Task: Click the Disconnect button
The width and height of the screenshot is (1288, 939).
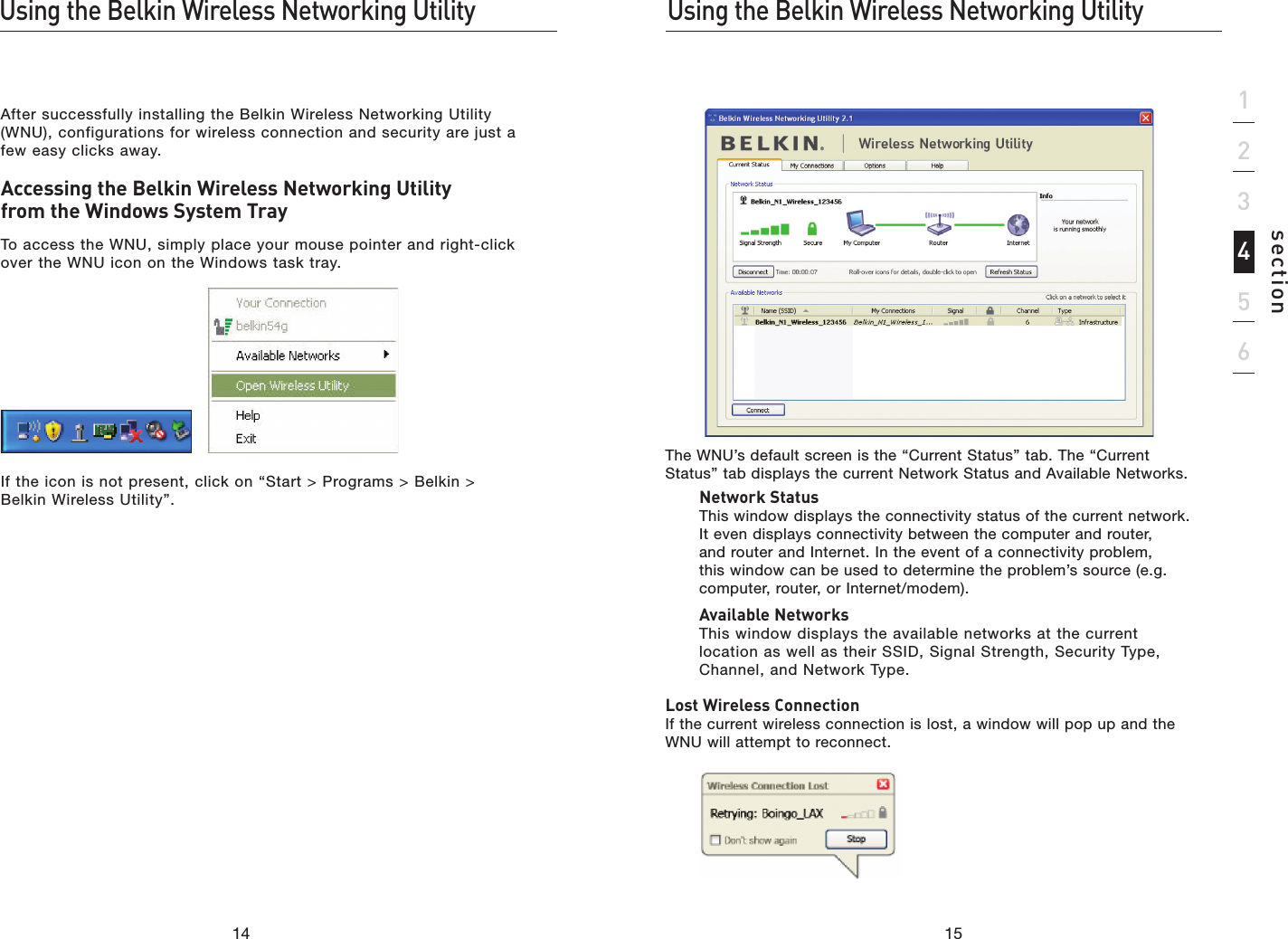Action: click(x=753, y=271)
